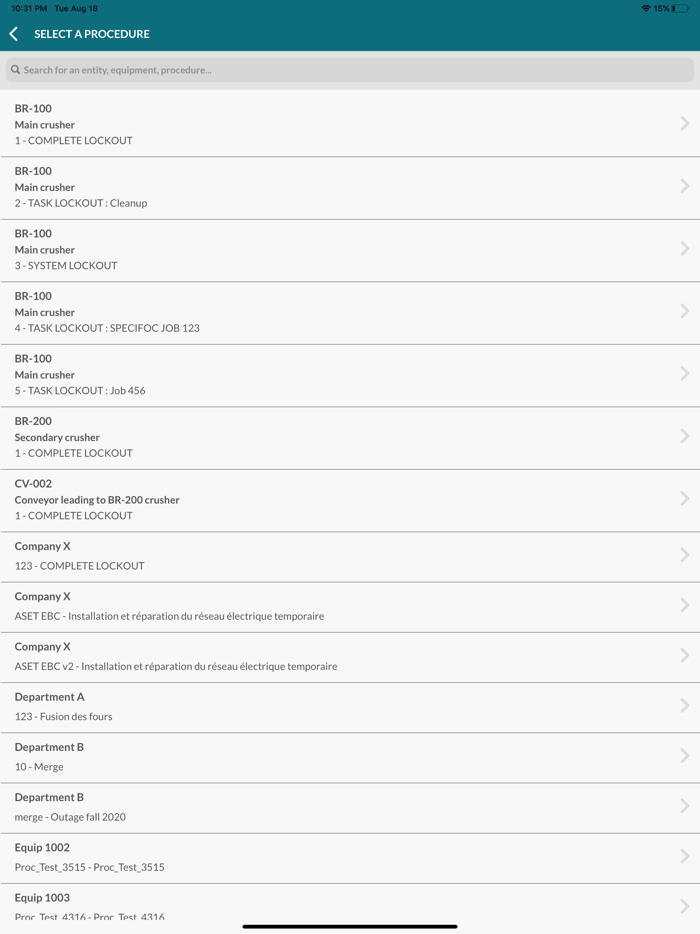
Task: Tap the back arrow to exit procedure selection
Action: click(13, 33)
